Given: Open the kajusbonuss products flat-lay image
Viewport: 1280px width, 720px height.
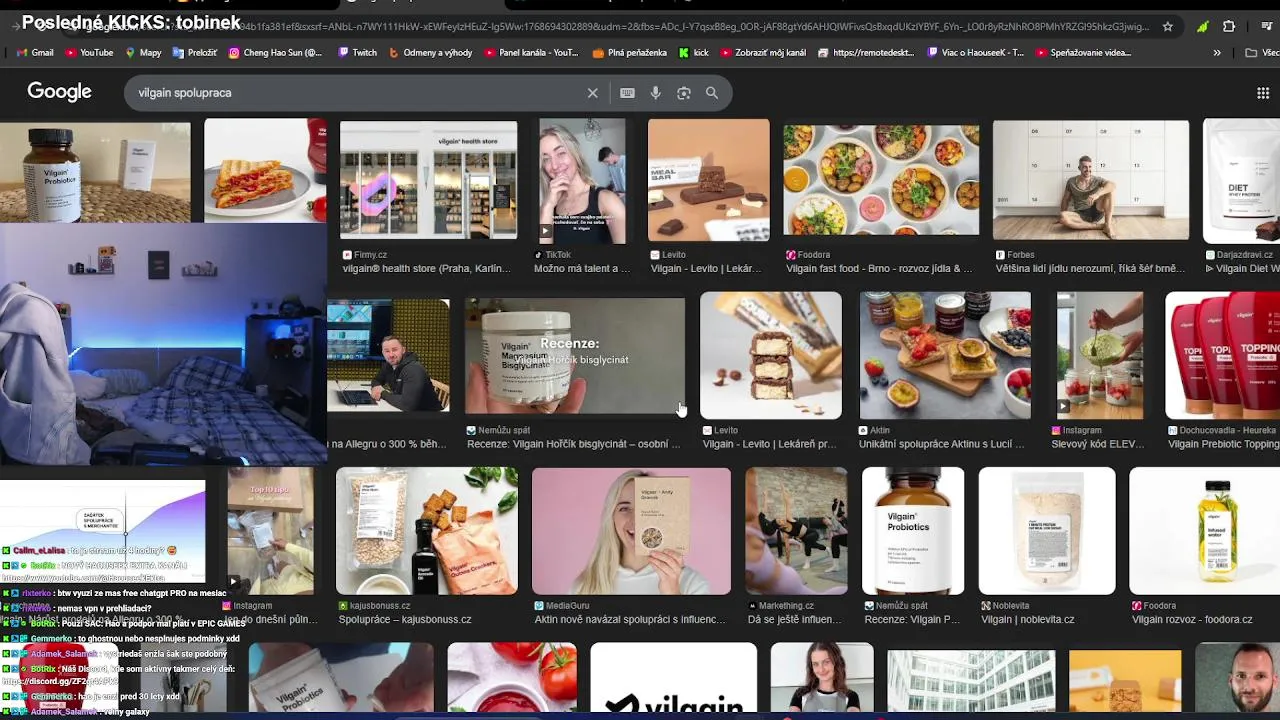Looking at the screenshot, I should pos(427,531).
